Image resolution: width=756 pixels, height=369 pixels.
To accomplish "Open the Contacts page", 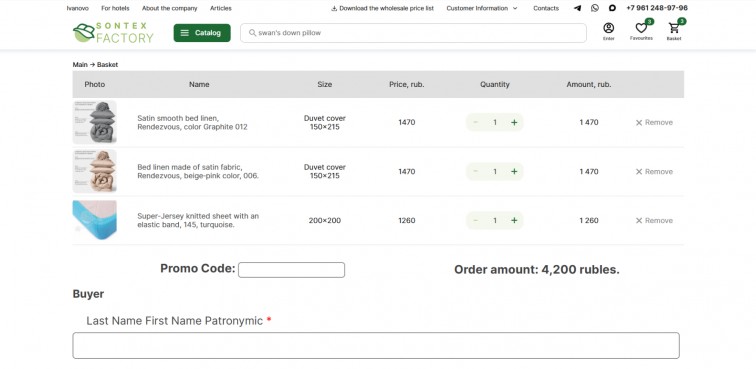I will 546,8.
